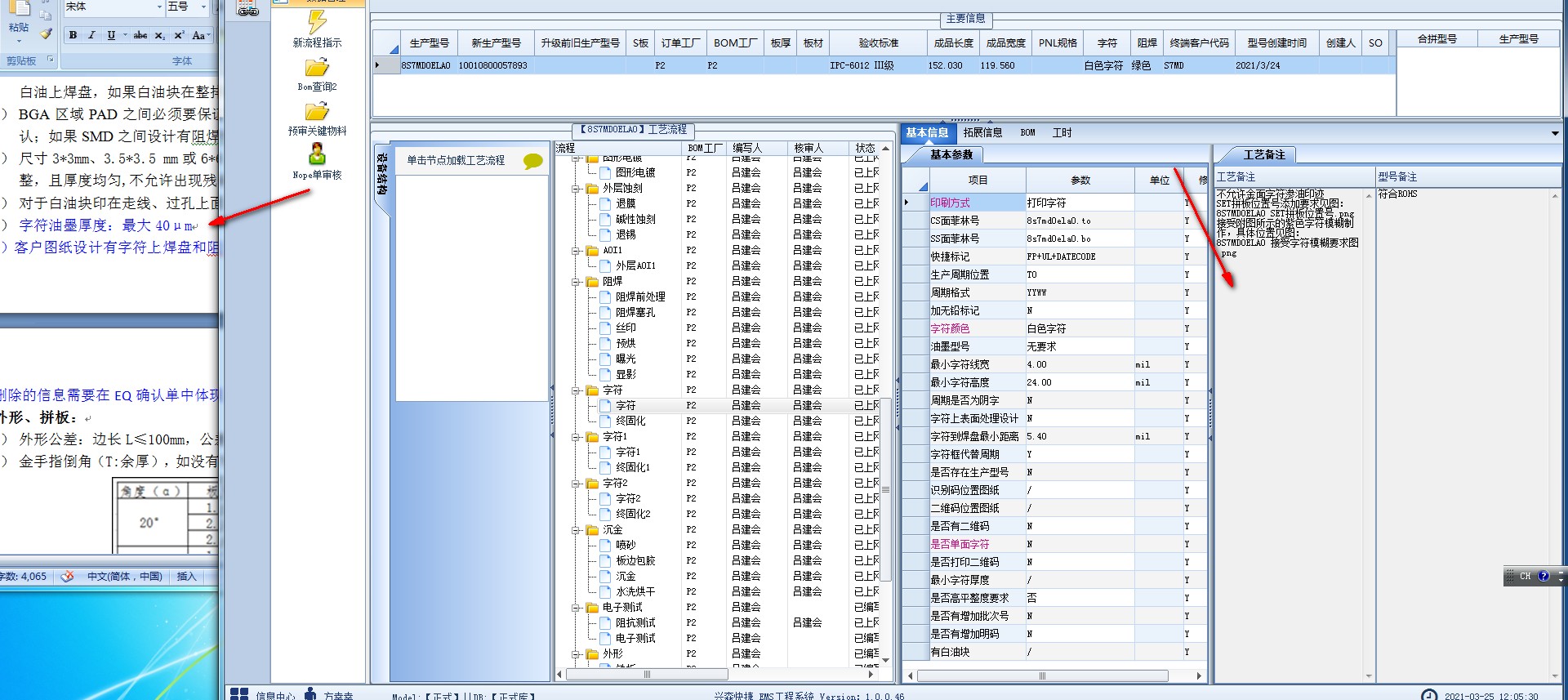Collapse the 沉金 tree node
1568x700 pixels.
click(x=577, y=530)
